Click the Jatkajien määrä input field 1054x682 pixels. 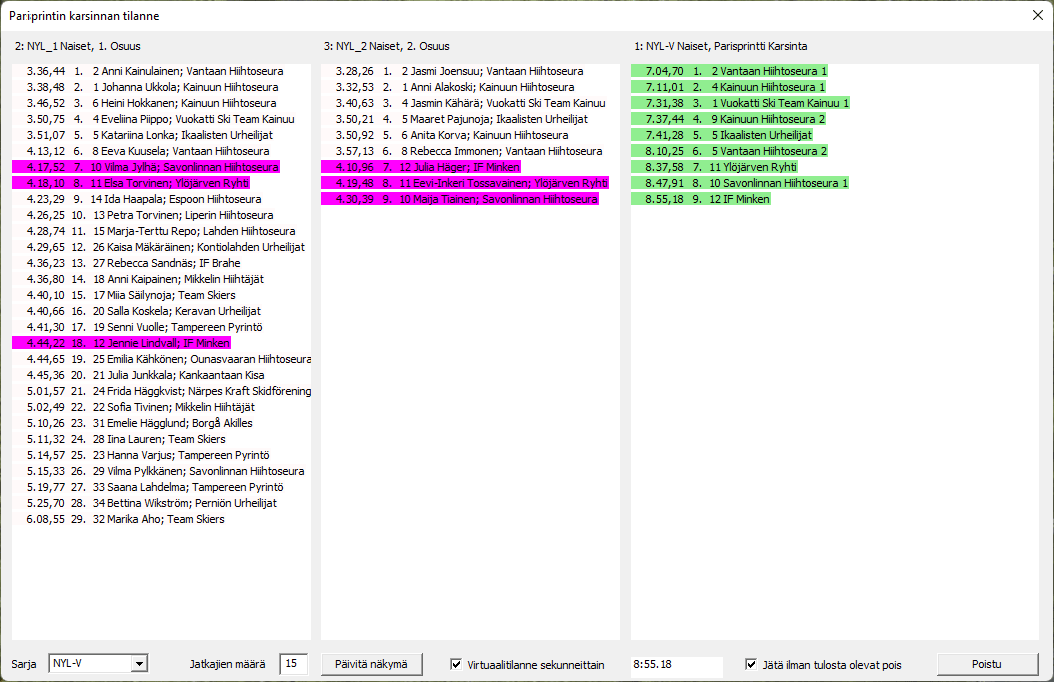[294, 664]
